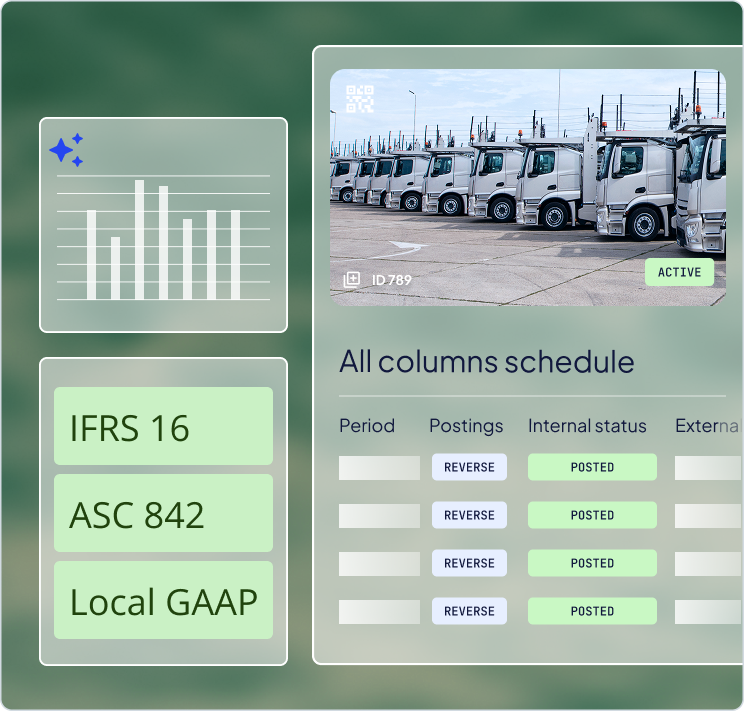Click the ACTIVE status badge
The width and height of the screenshot is (744, 711).
tap(679, 272)
